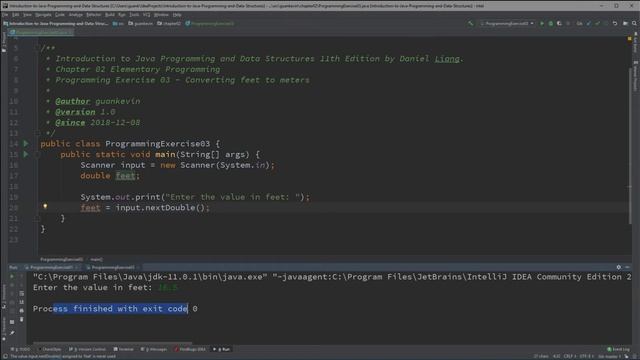
Task: Click the Javadoc fold end marker at line 13
Action: 37,133
